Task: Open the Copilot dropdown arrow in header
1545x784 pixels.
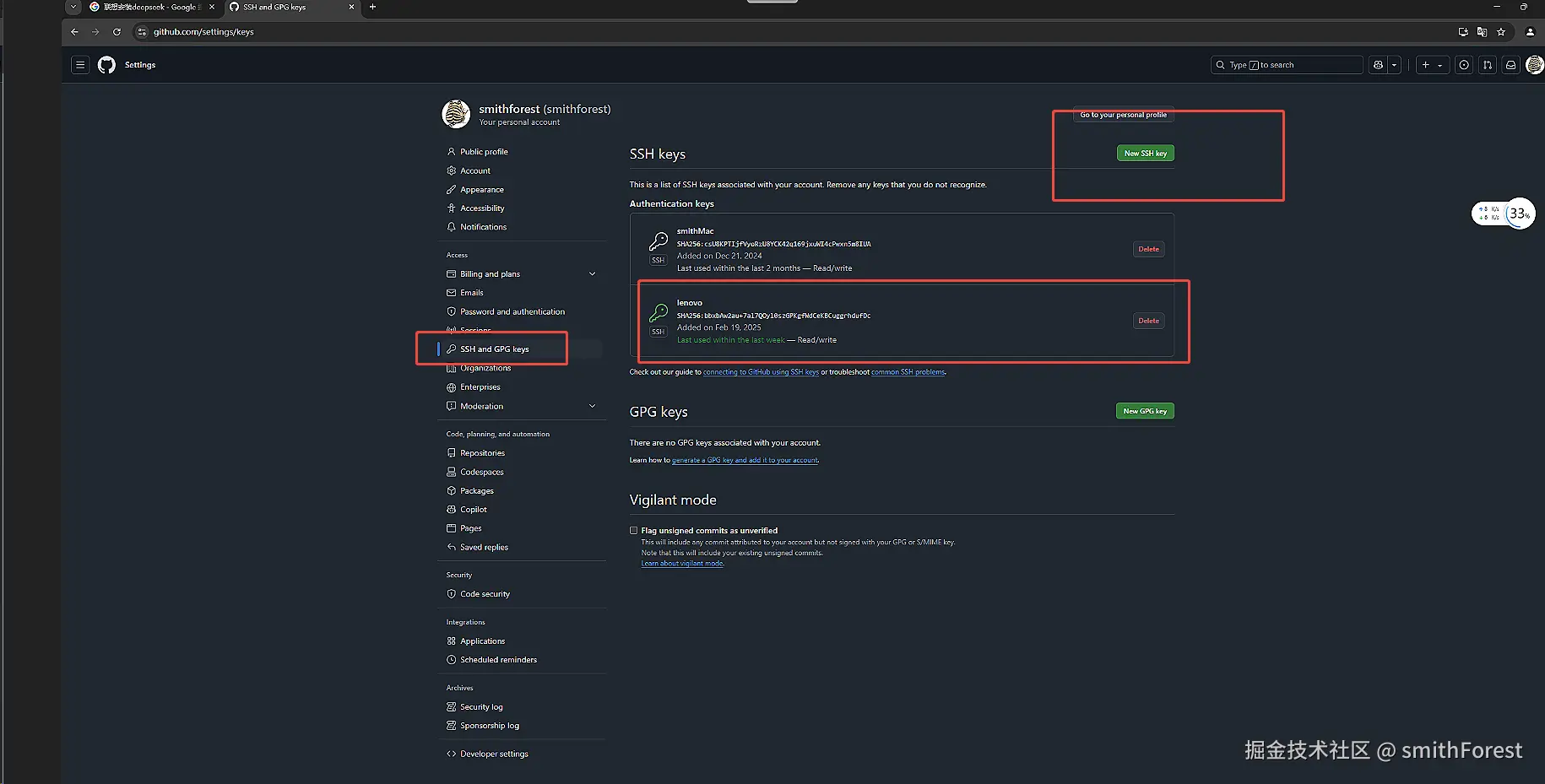Action: [x=1395, y=65]
